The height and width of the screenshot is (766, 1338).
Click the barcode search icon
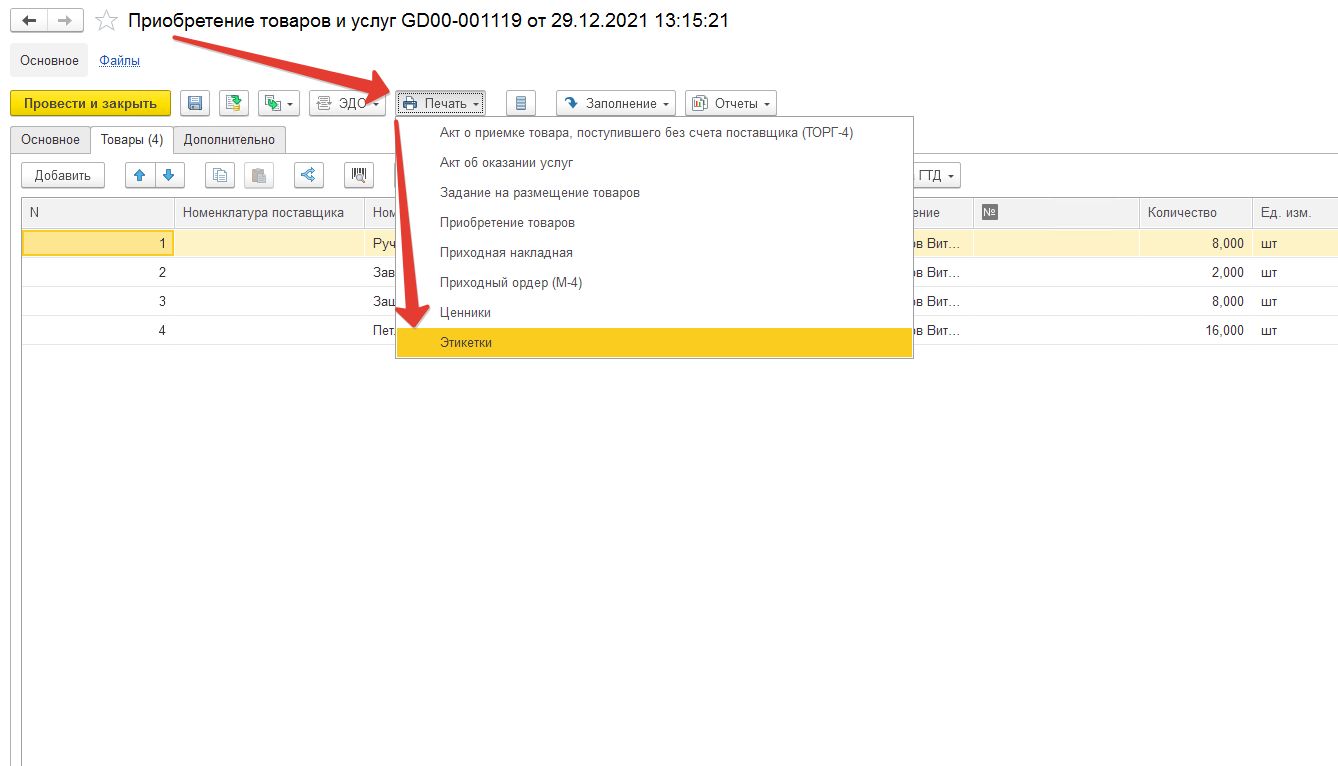click(359, 175)
